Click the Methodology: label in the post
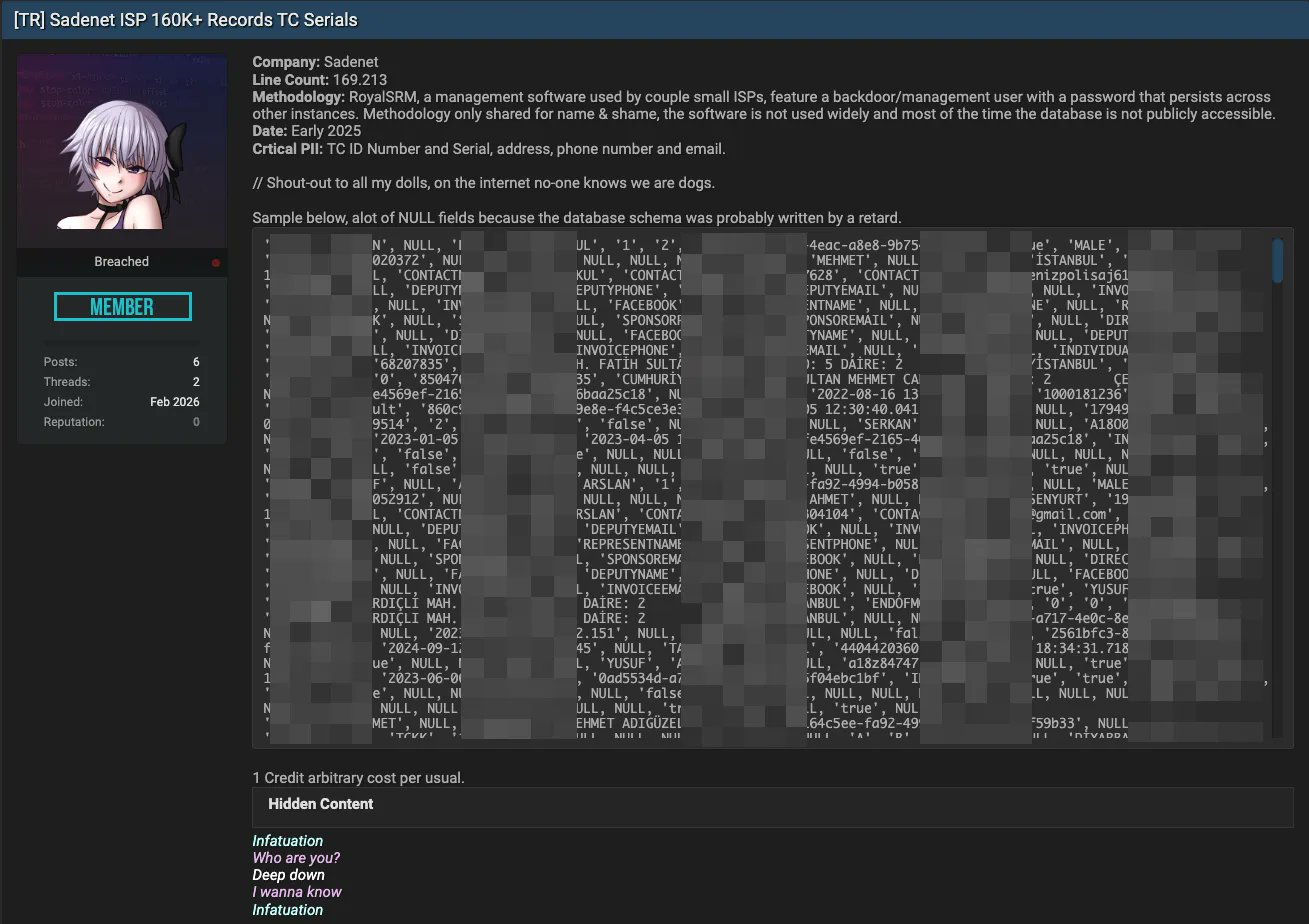Screen dimensions: 1309x924 pyautogui.click(x=298, y=97)
